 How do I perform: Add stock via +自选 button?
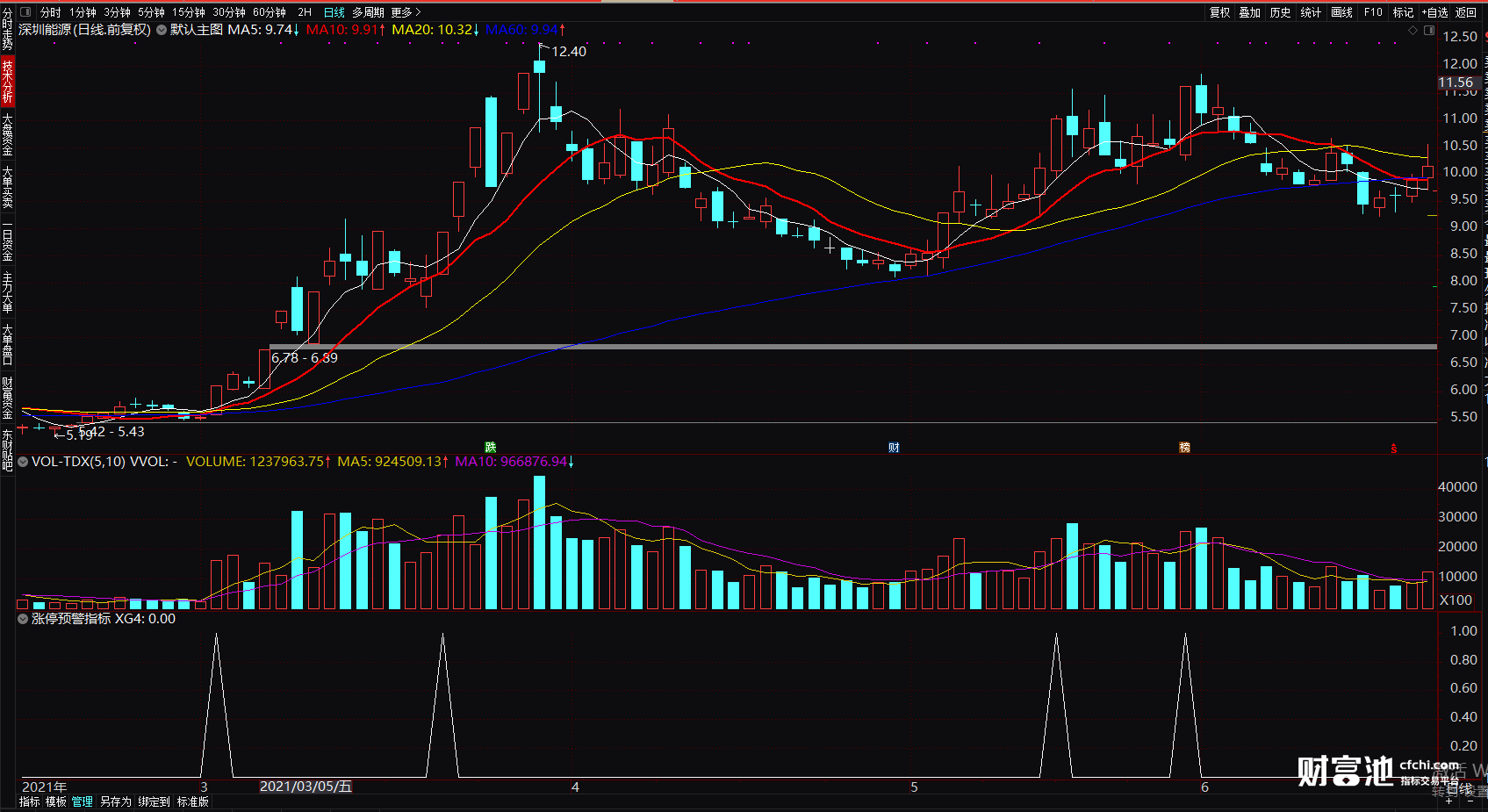1434,12
